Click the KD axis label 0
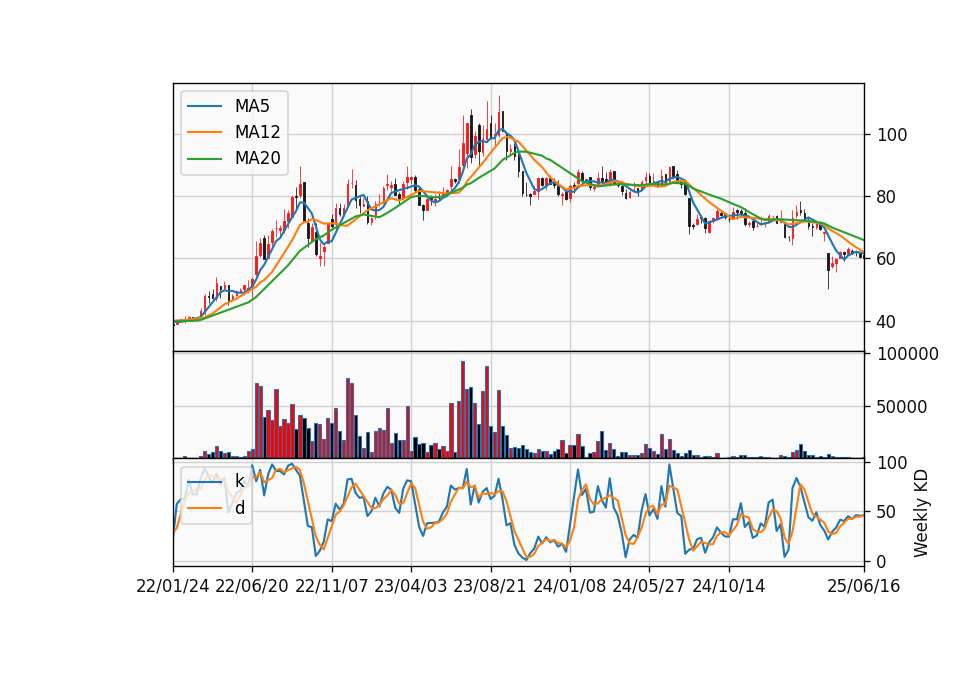960x690 pixels. 882,561
